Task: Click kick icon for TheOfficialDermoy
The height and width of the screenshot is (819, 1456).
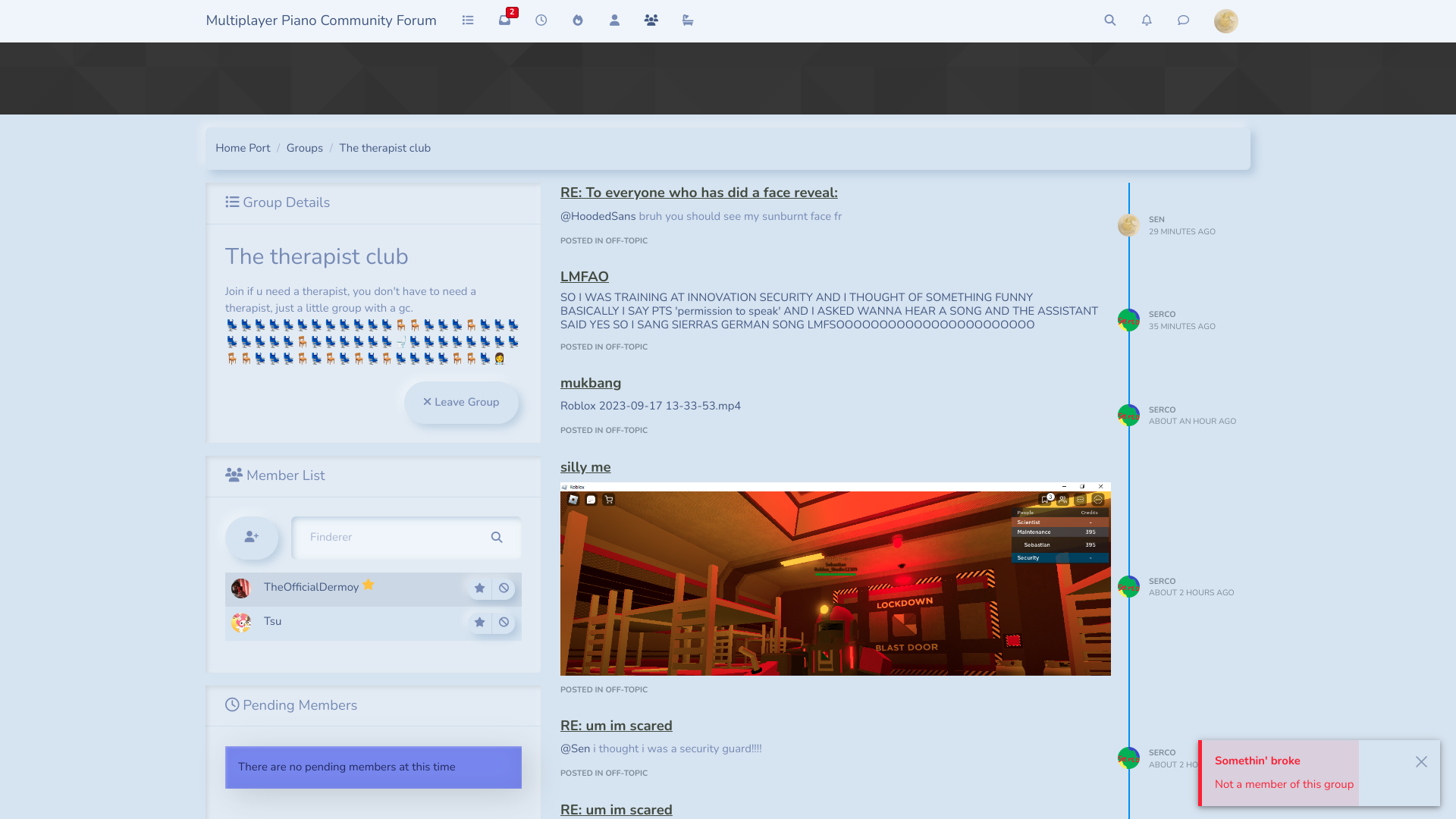Action: pos(504,588)
